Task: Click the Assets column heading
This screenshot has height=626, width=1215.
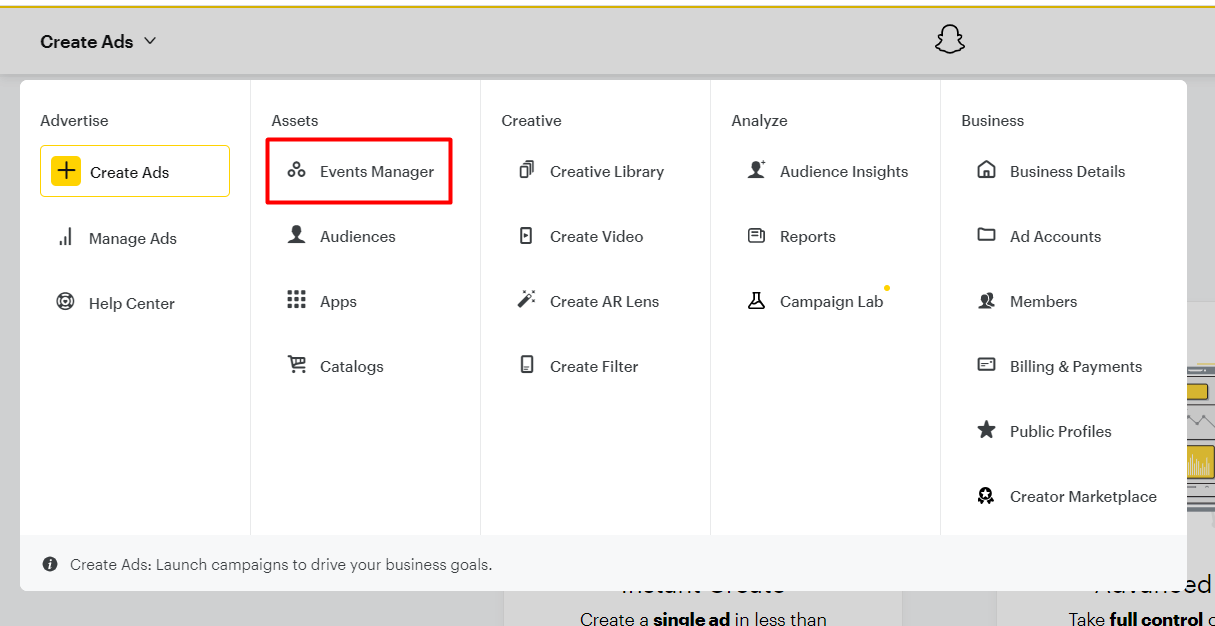Action: [x=294, y=120]
